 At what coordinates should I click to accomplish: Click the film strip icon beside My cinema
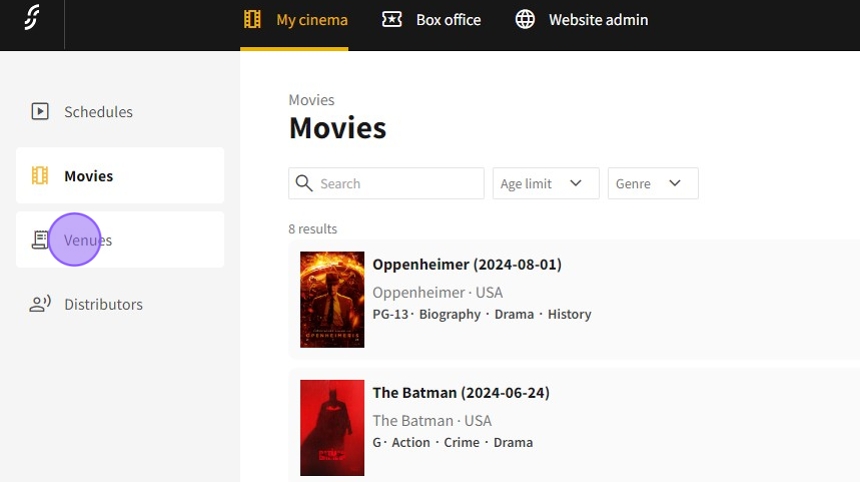[252, 20]
